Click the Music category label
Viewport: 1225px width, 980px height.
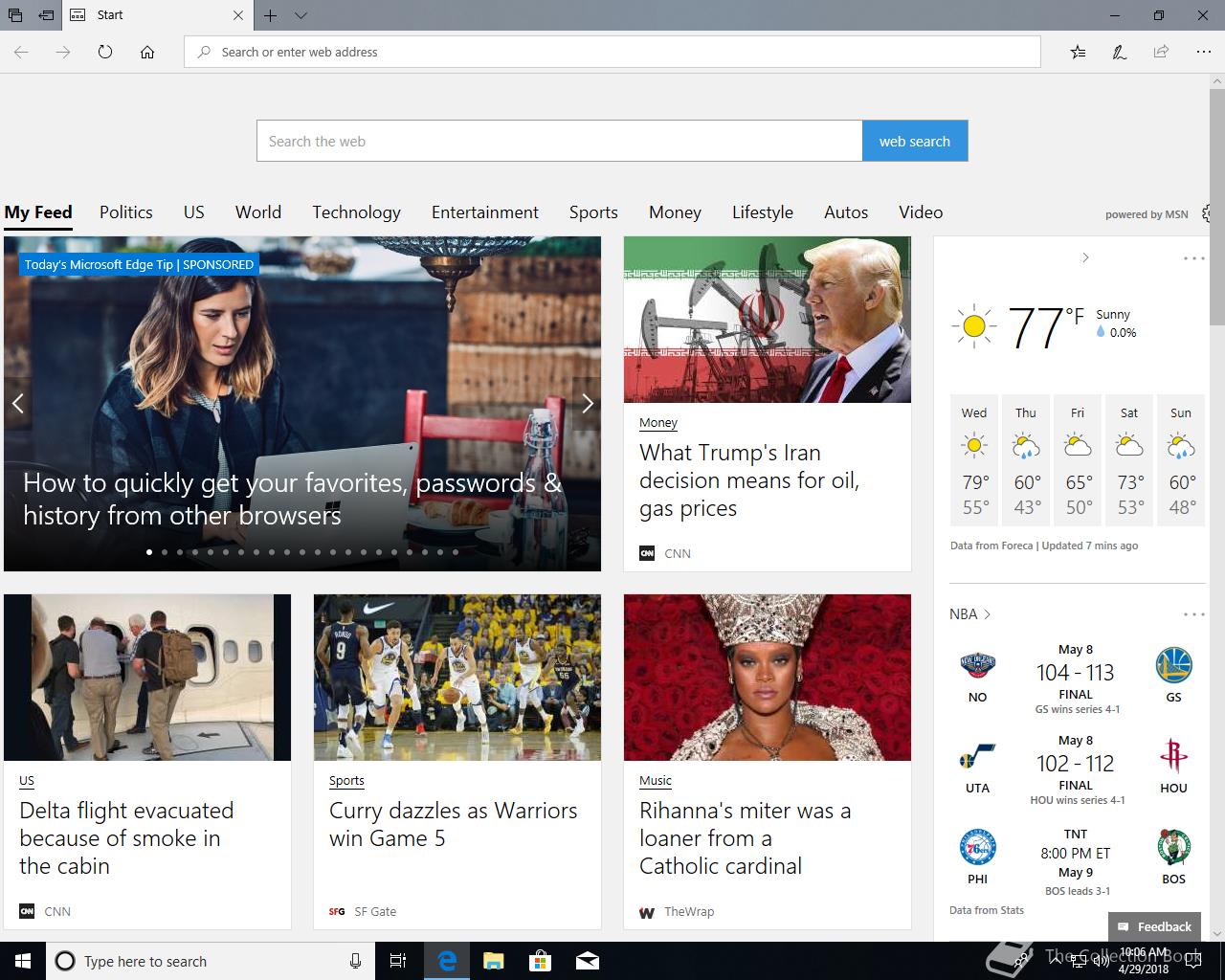(x=656, y=780)
